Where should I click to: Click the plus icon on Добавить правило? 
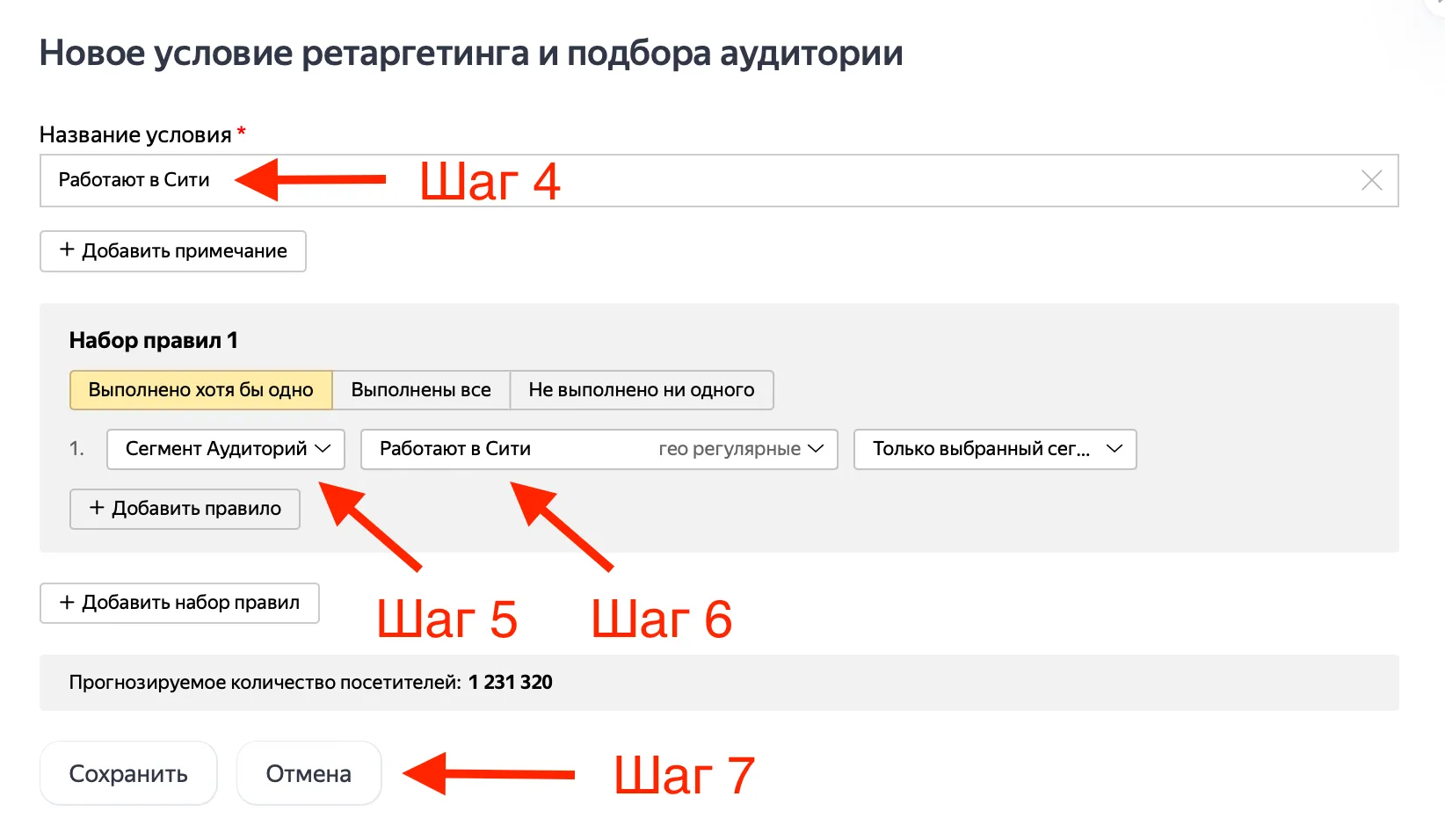pyautogui.click(x=95, y=508)
